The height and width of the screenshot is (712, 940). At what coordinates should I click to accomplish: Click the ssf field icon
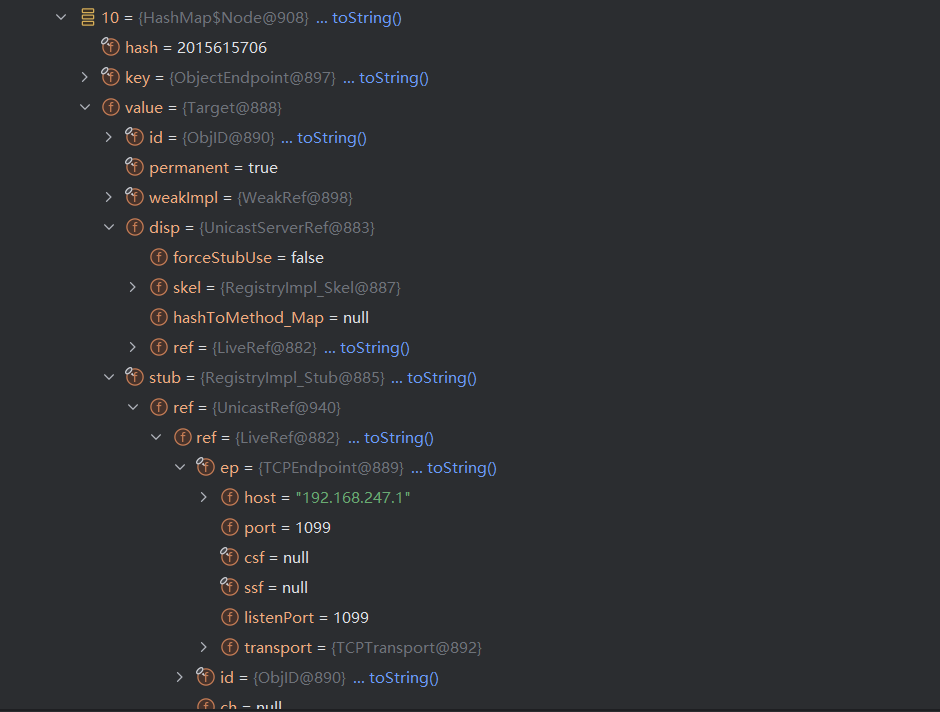[229, 588]
